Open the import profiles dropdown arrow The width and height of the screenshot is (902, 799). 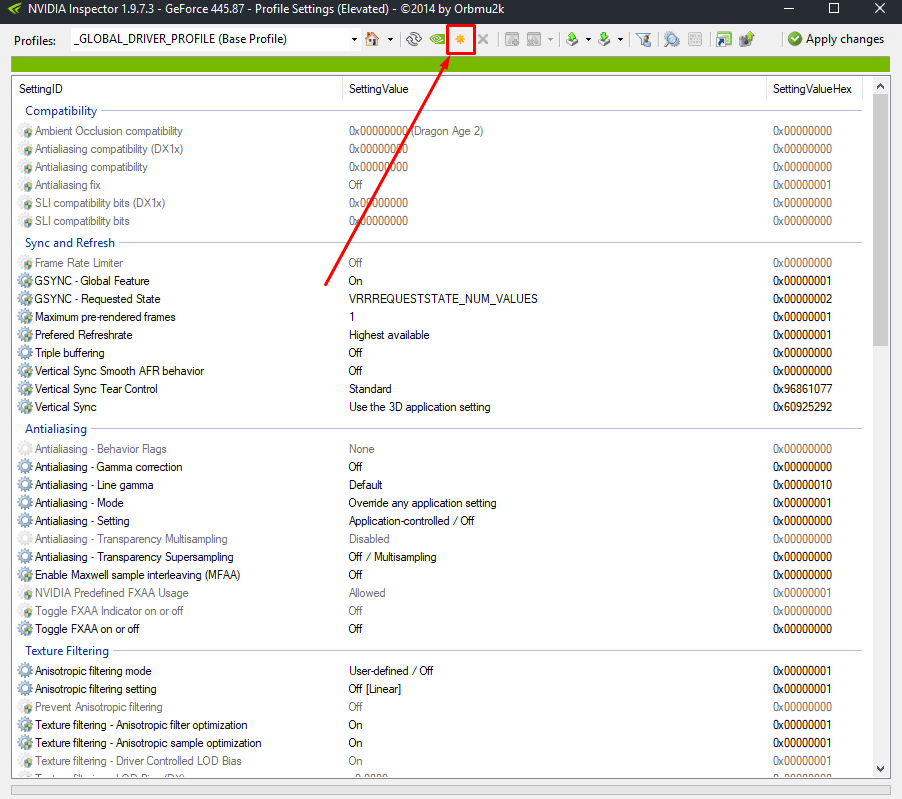click(620, 39)
